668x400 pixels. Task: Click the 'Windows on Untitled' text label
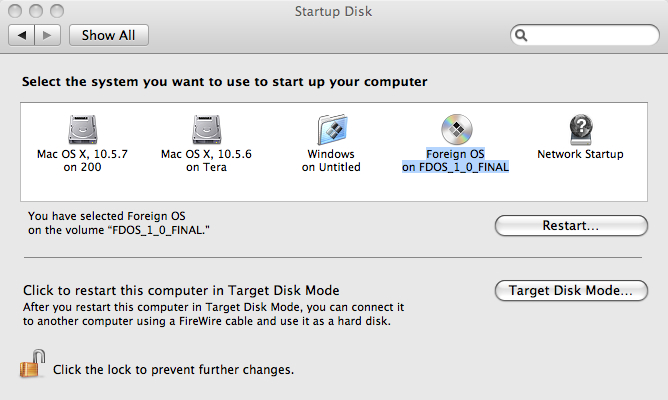(x=331, y=161)
